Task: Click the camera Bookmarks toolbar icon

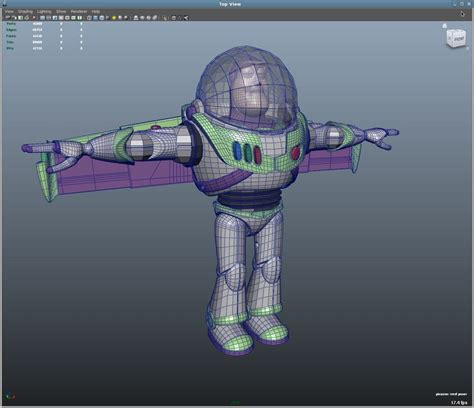Action: [20, 18]
